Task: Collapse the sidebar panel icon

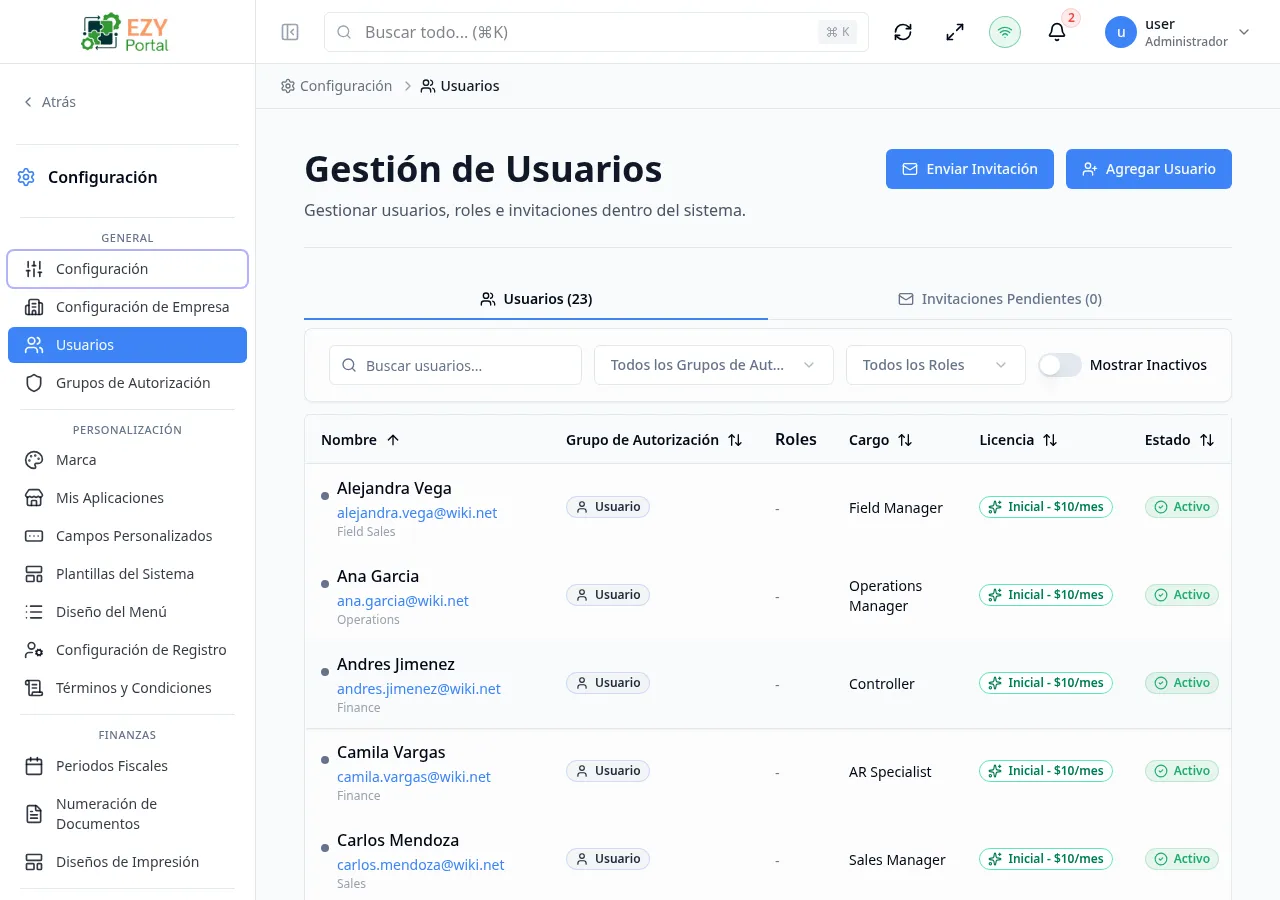Action: 290,32
